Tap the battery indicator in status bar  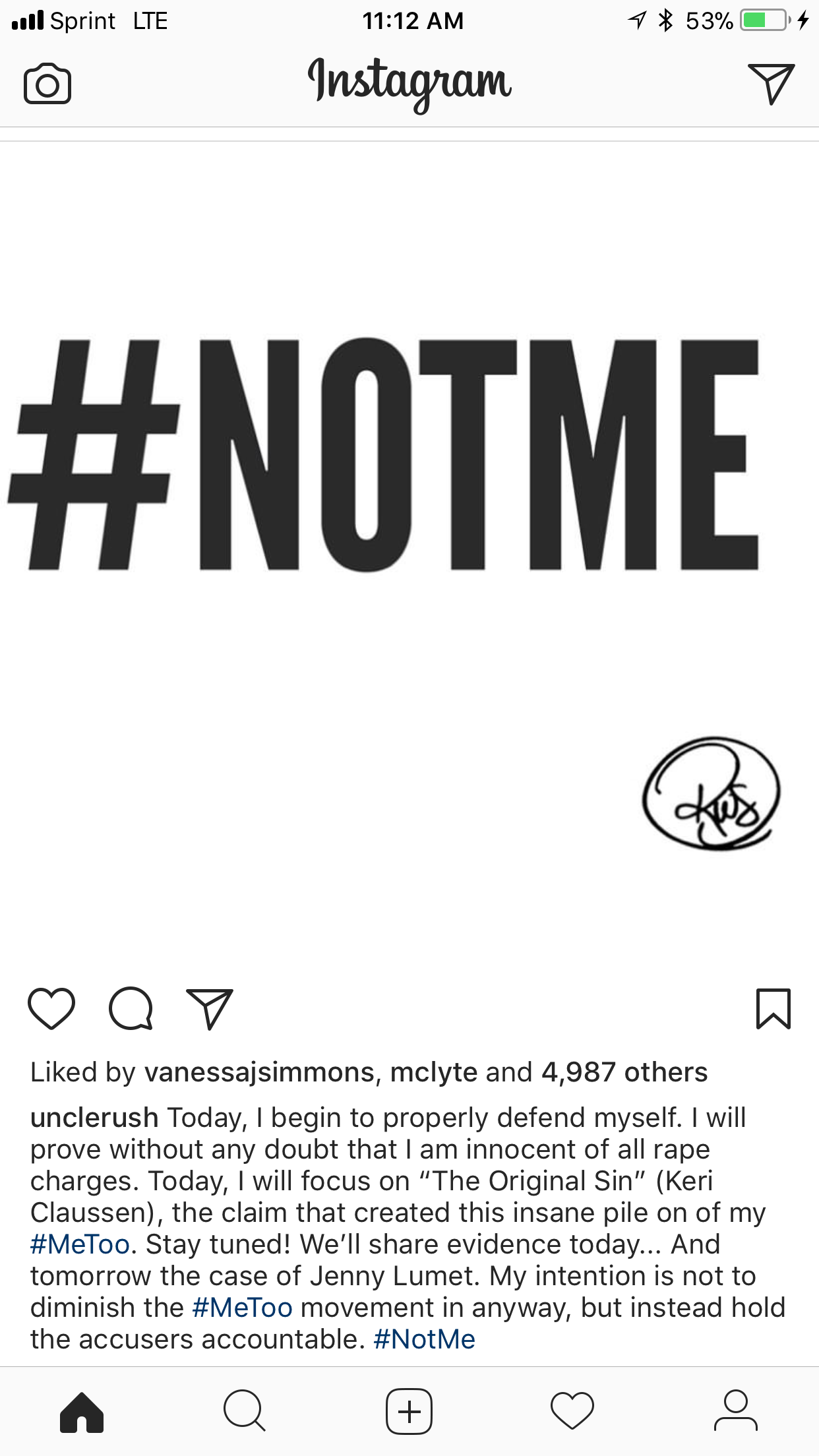pos(765,20)
